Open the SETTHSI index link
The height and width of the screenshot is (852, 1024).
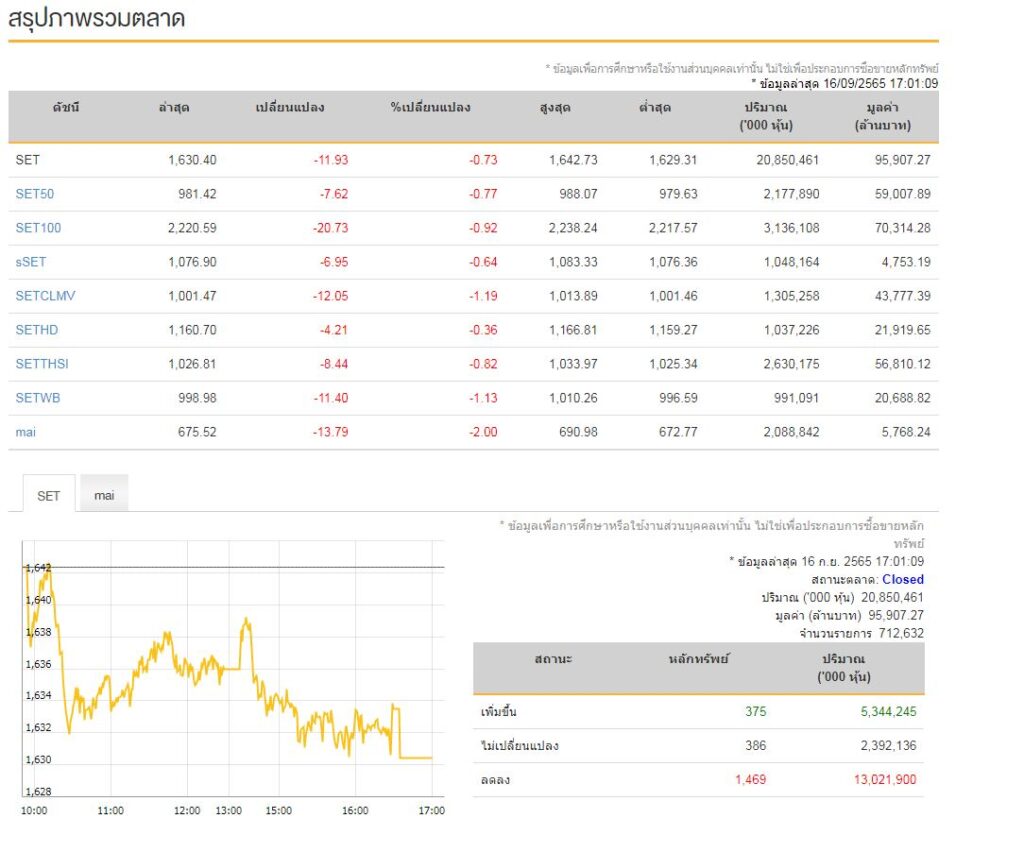42,364
